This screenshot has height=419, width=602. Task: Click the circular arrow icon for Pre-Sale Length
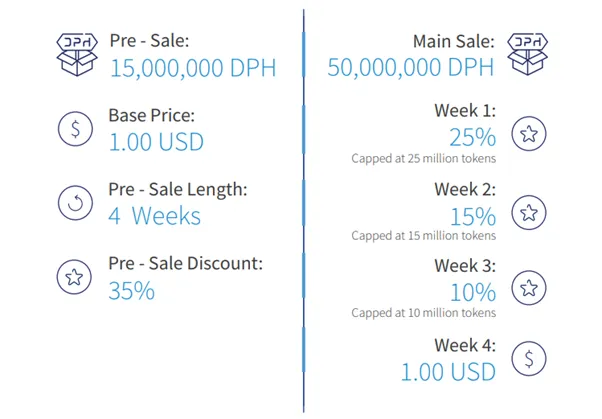tap(75, 202)
